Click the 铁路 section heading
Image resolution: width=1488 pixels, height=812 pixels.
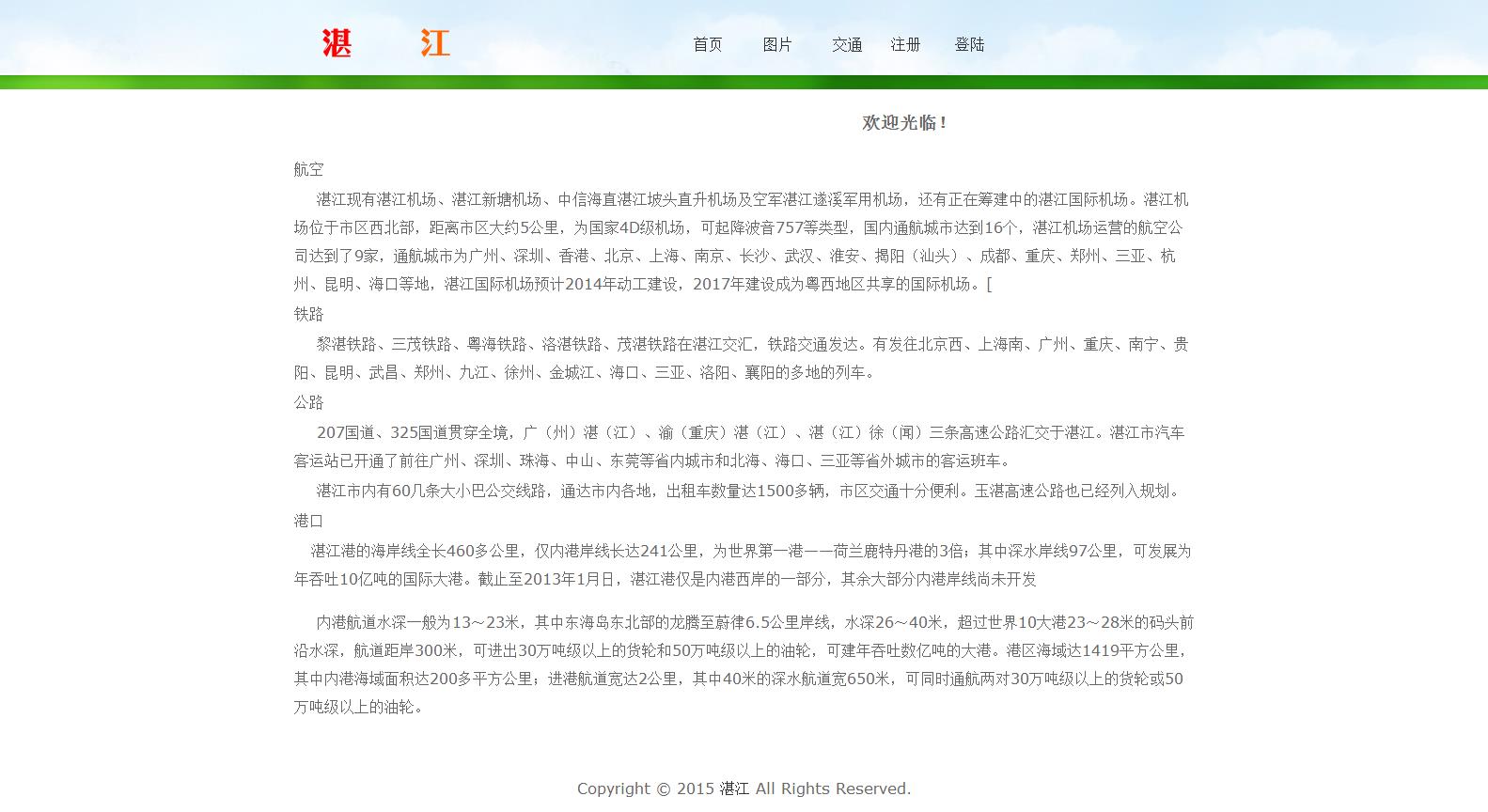tap(308, 314)
